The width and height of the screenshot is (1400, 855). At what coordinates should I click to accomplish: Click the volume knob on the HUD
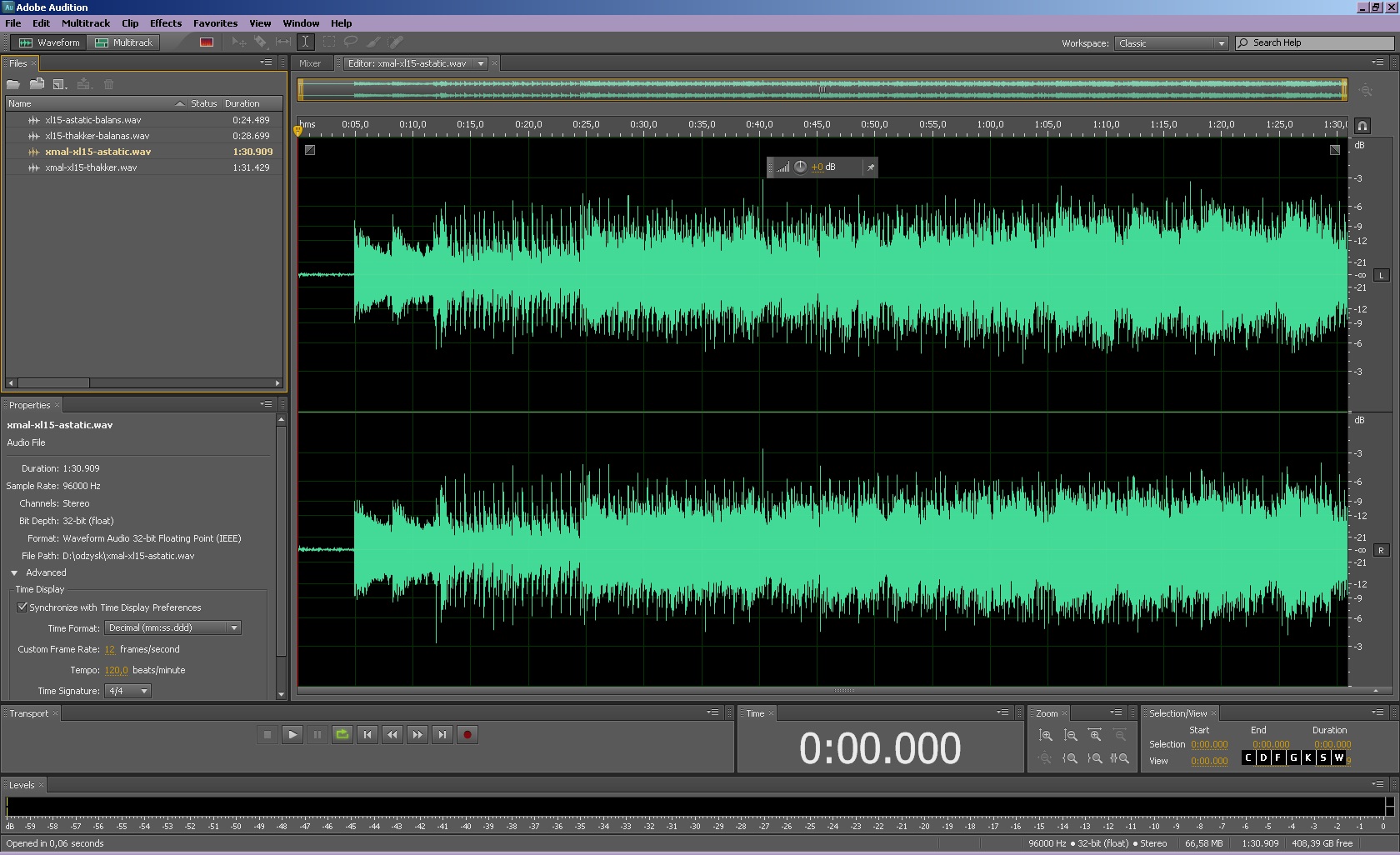click(800, 167)
